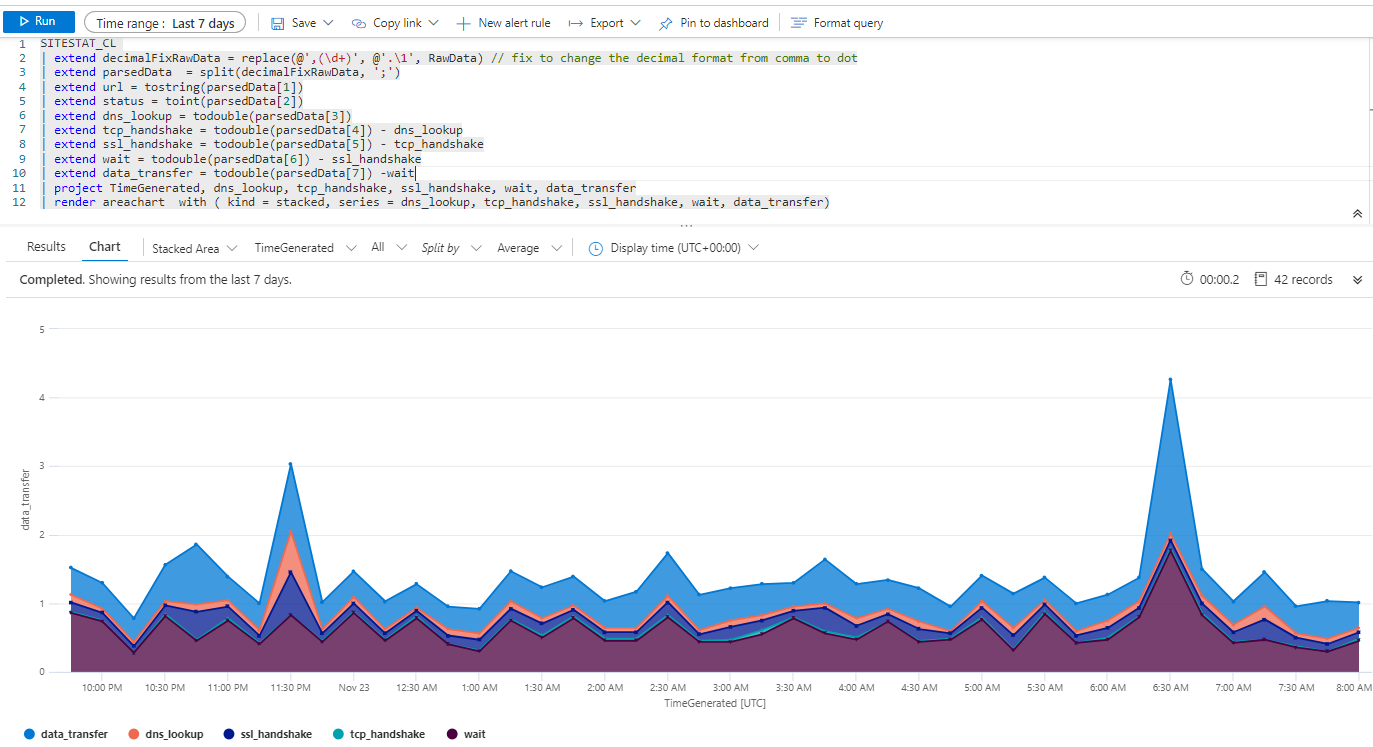Toggle dns_lookup series in legend

167,734
